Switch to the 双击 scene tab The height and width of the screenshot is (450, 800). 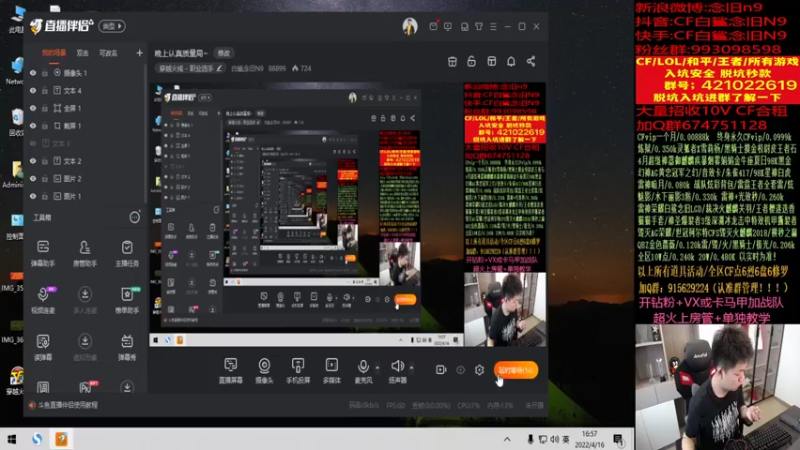tap(82, 53)
